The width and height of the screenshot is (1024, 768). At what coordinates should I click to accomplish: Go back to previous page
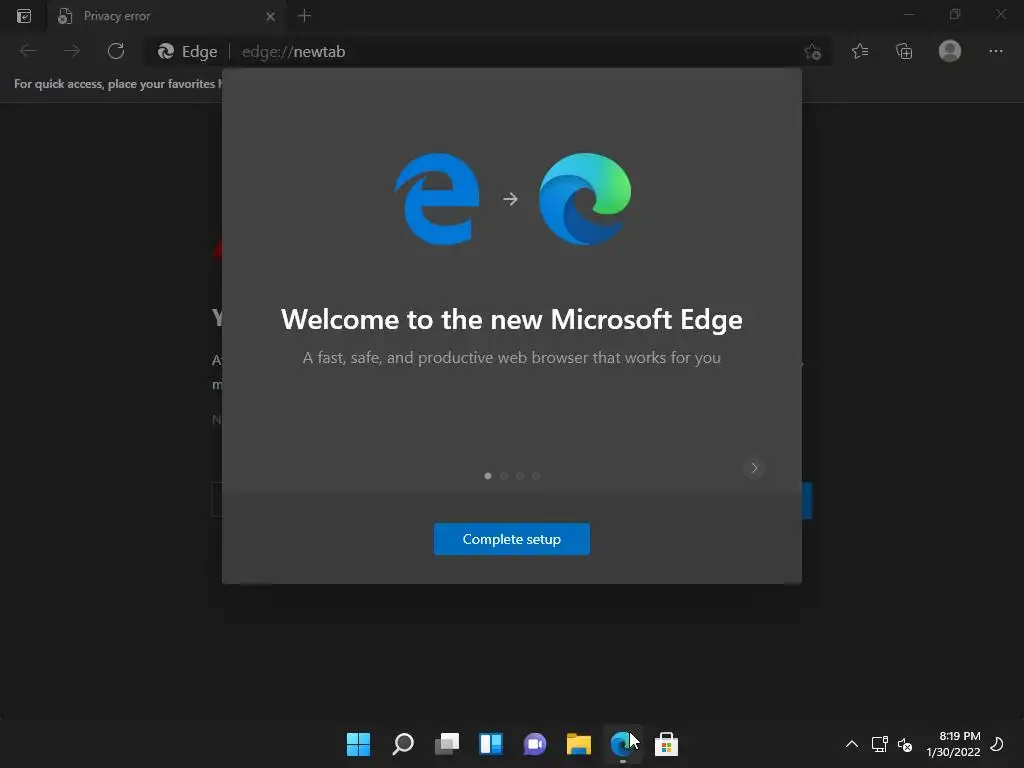[28, 51]
